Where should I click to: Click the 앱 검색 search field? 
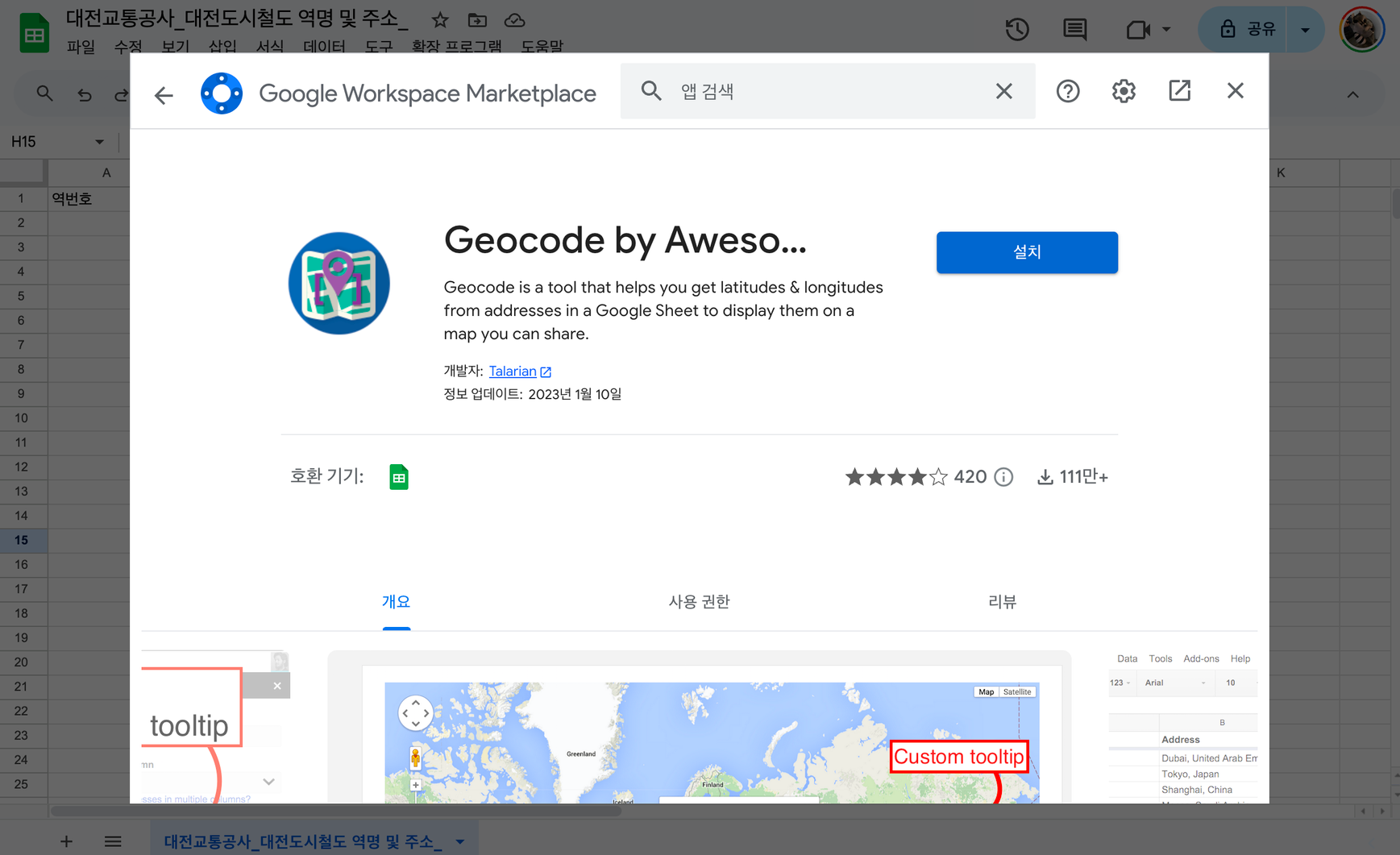pyautogui.click(x=826, y=91)
